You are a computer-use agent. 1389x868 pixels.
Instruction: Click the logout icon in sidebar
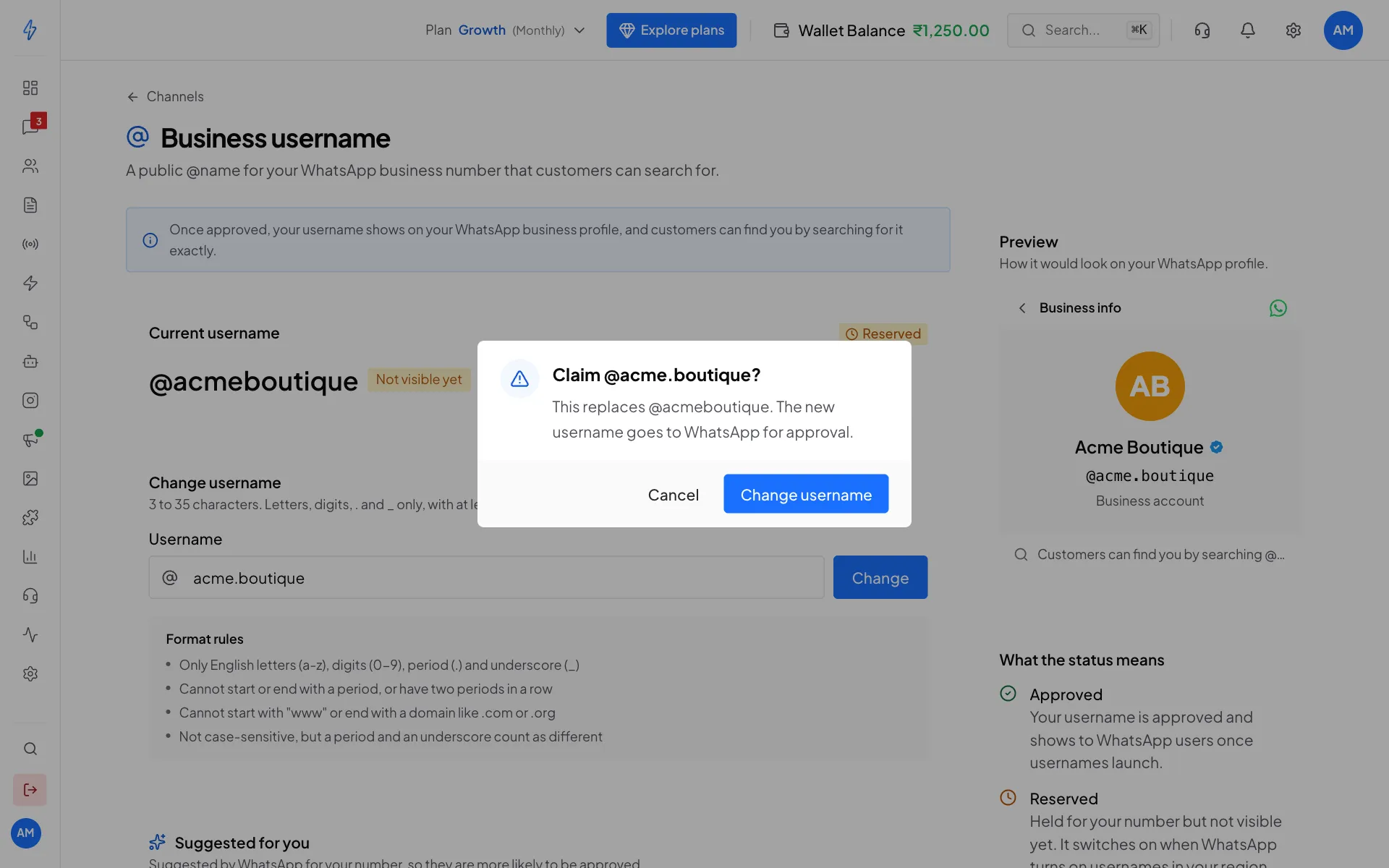pyautogui.click(x=30, y=790)
